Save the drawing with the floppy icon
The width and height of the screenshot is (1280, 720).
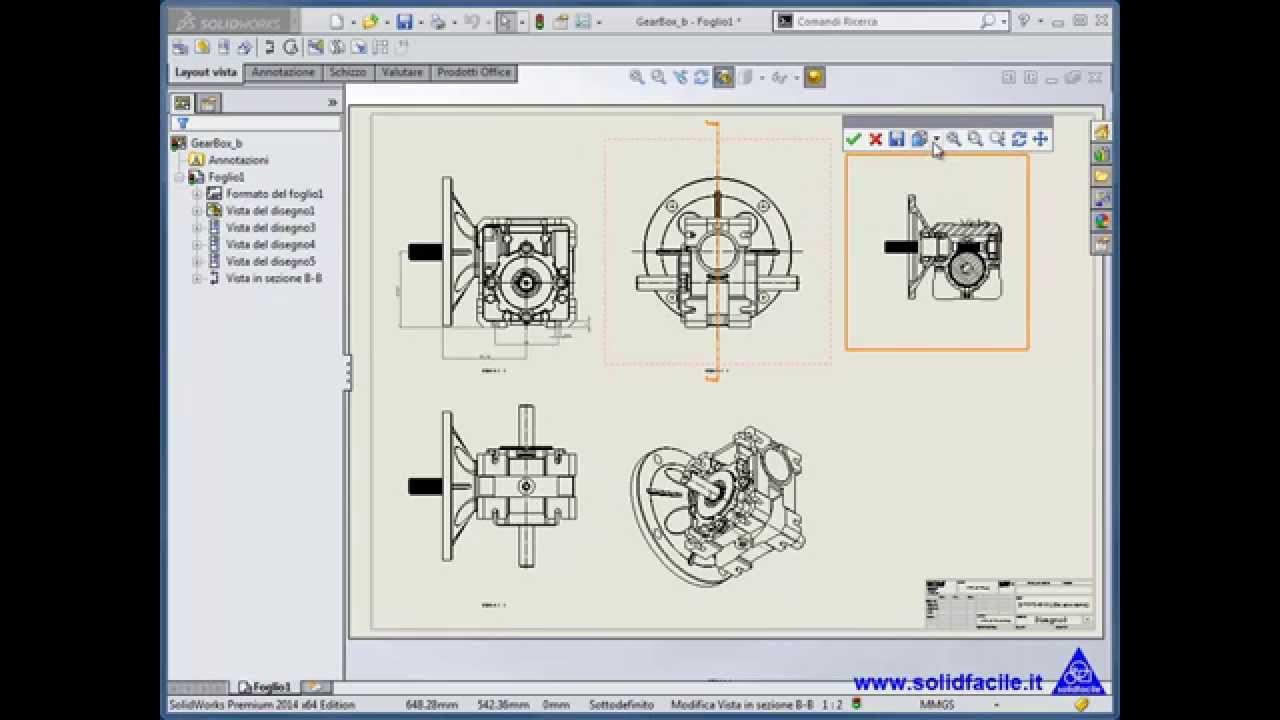click(404, 21)
